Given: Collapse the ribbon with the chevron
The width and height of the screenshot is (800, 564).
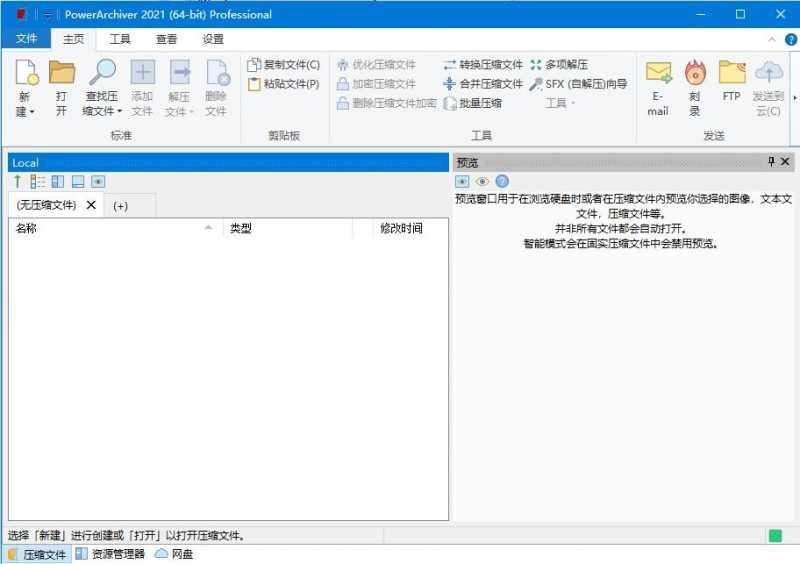Looking at the screenshot, I should tap(772, 39).
